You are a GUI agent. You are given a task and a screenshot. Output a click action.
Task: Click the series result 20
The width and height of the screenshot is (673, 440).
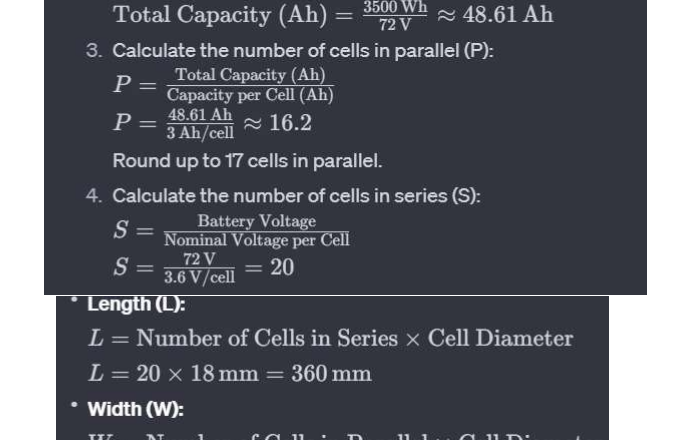[x=282, y=268]
